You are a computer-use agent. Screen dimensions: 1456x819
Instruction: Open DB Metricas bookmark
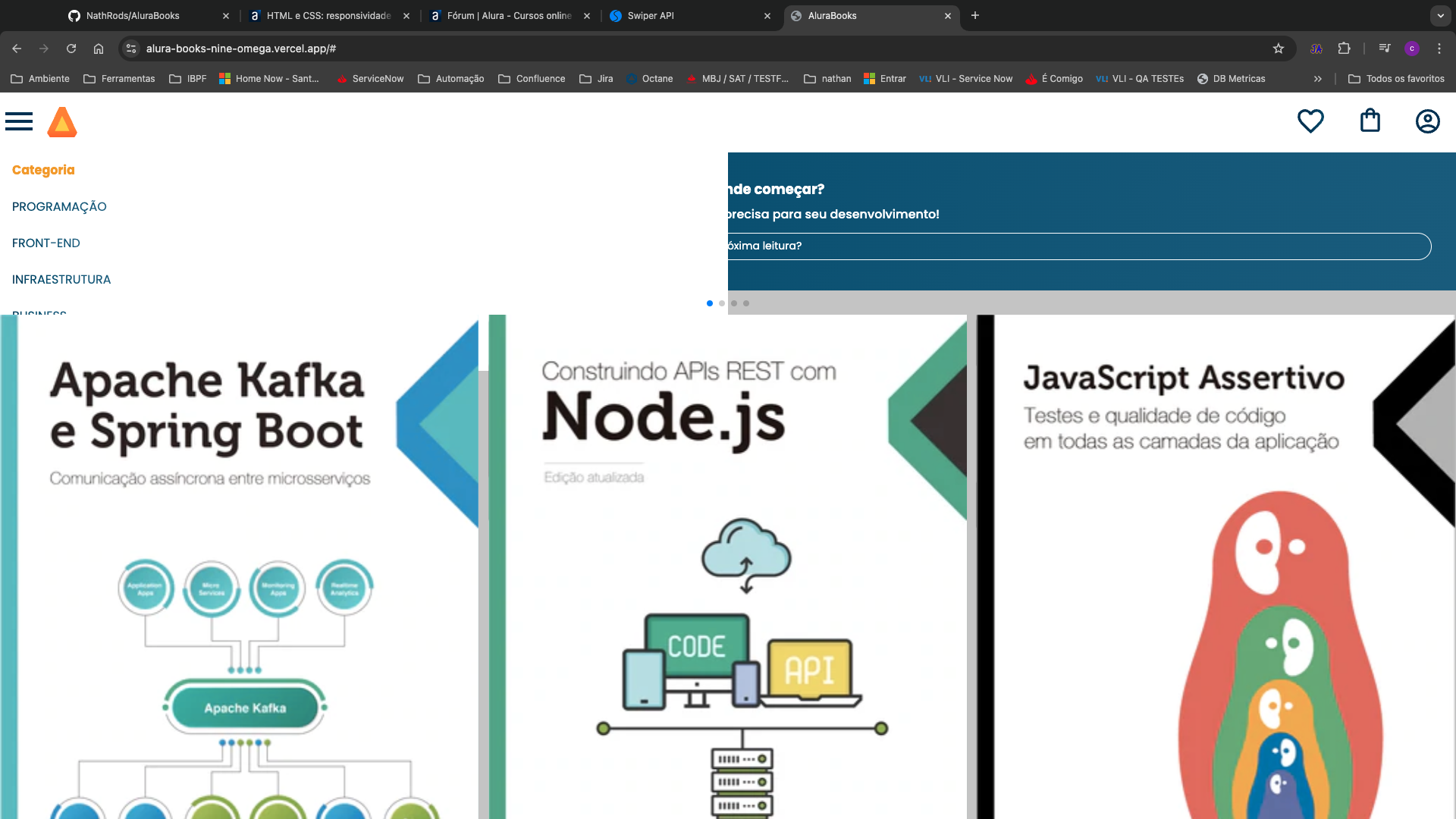1231,79
